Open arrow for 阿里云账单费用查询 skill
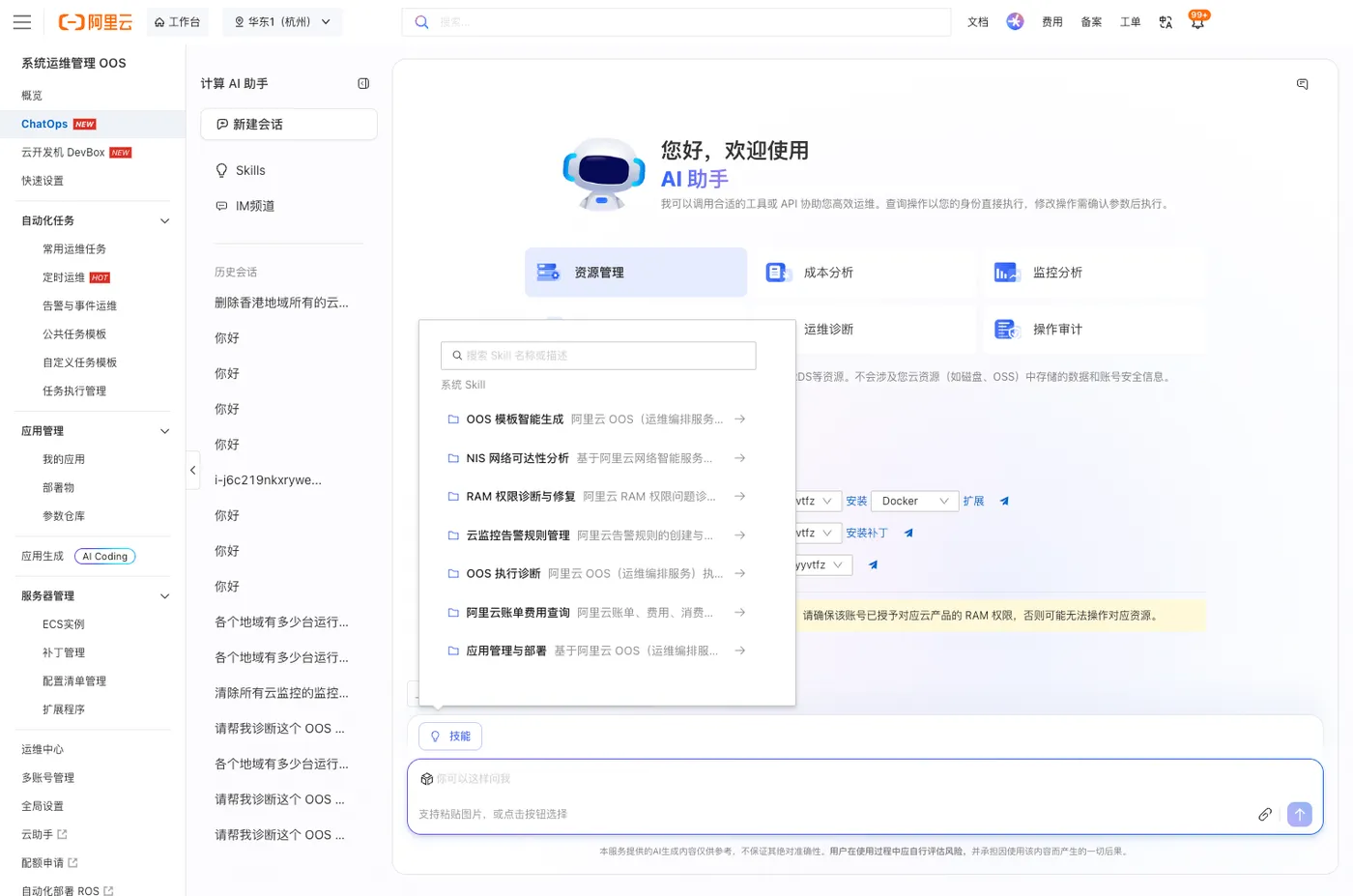 (x=739, y=613)
